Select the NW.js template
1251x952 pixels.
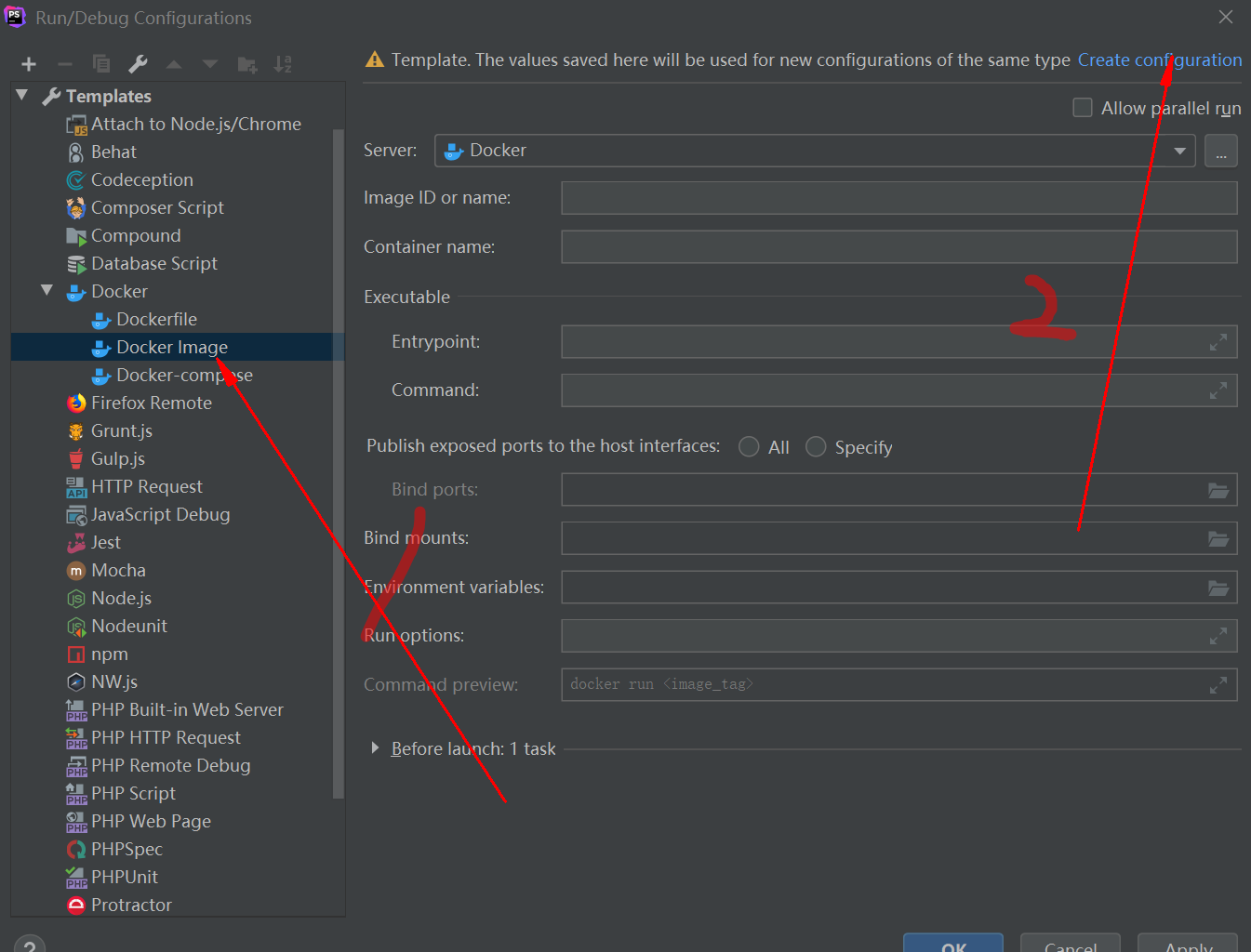click(x=177, y=682)
